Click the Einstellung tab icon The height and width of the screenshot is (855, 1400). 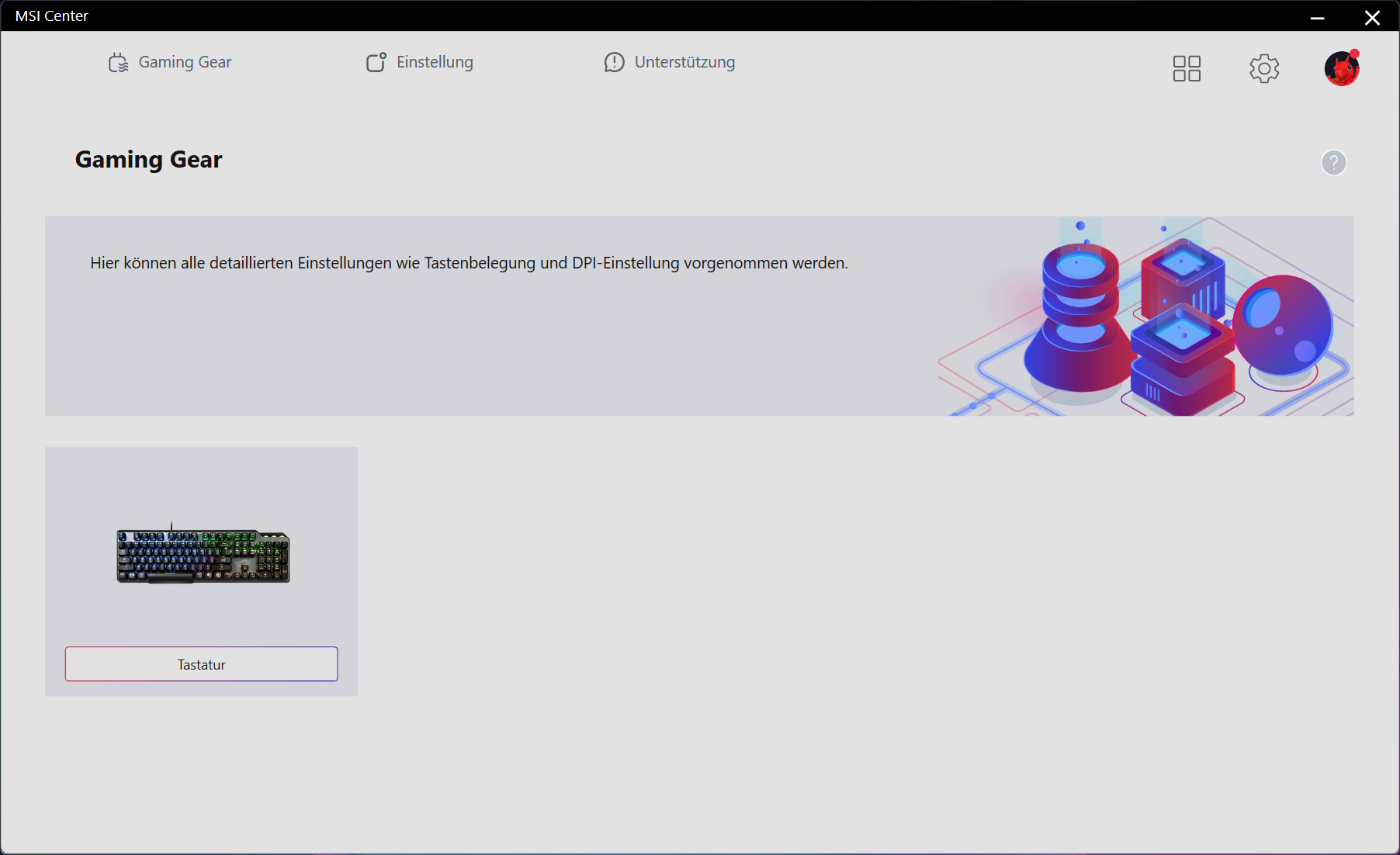pos(376,62)
